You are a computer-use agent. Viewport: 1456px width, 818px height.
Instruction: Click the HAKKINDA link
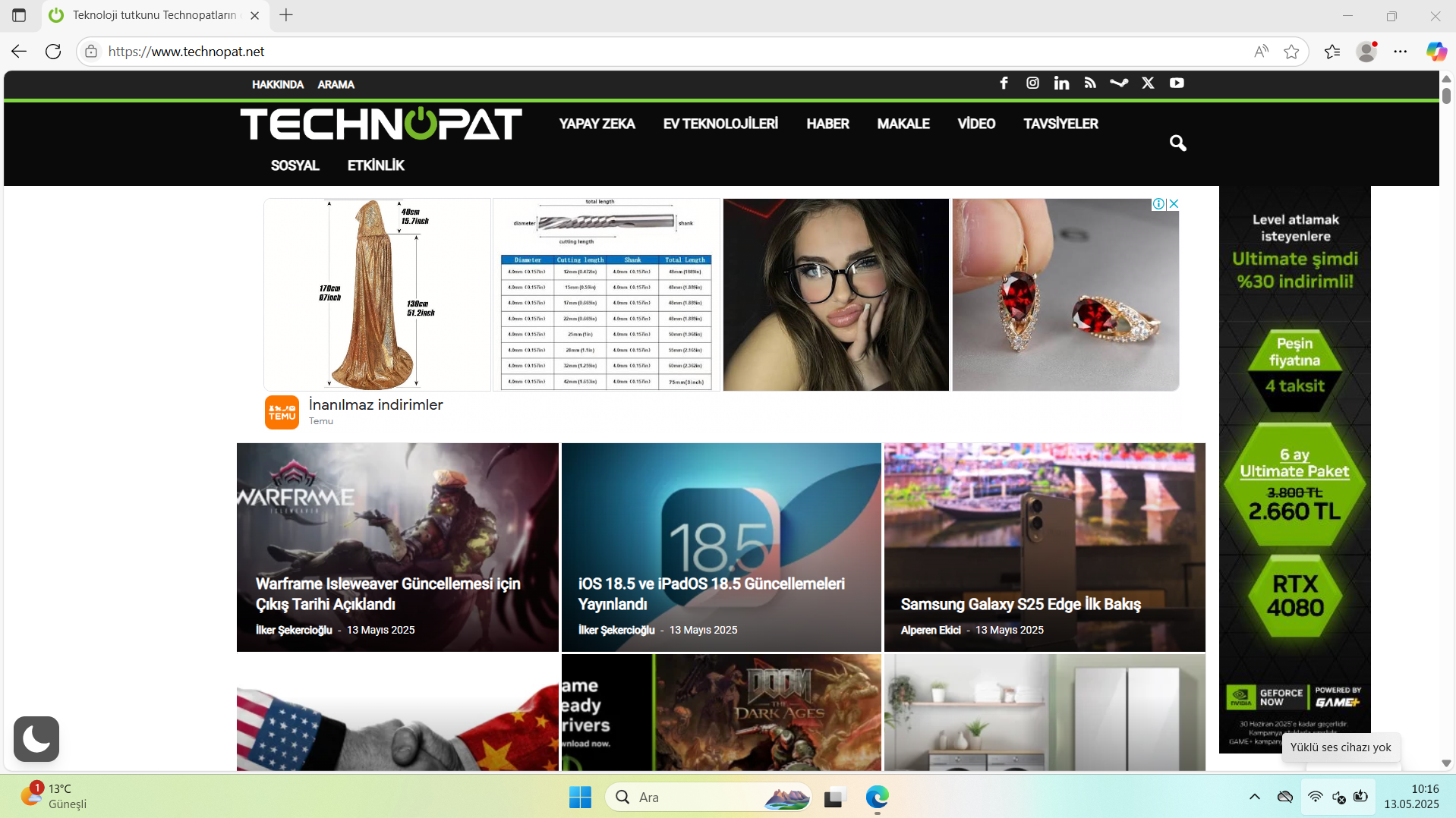point(278,84)
